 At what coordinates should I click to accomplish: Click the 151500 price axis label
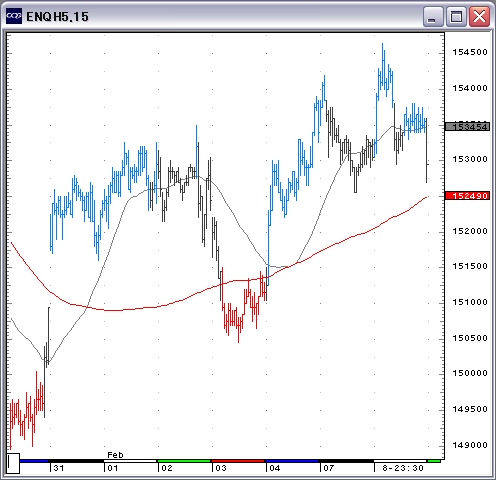point(470,266)
